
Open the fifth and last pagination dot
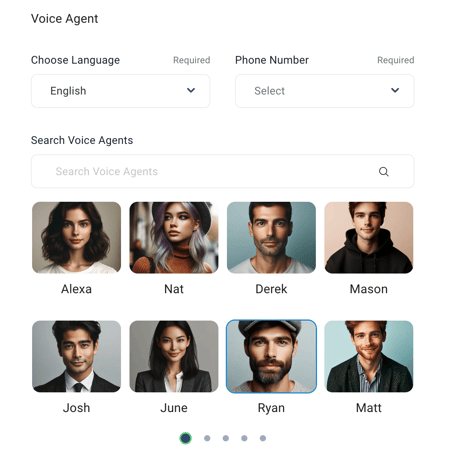pos(263,438)
